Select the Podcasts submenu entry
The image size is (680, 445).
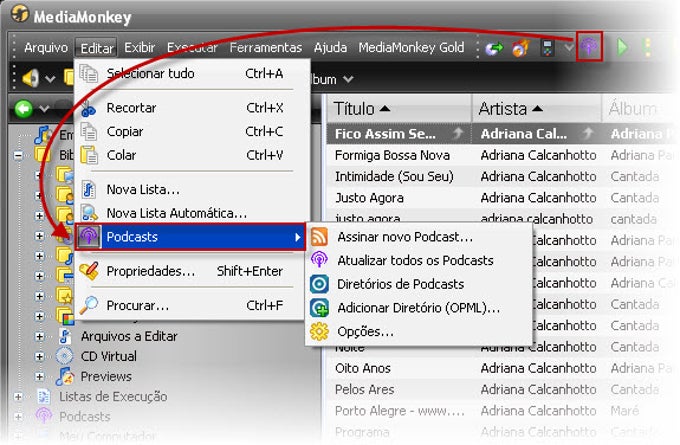[x=190, y=237]
